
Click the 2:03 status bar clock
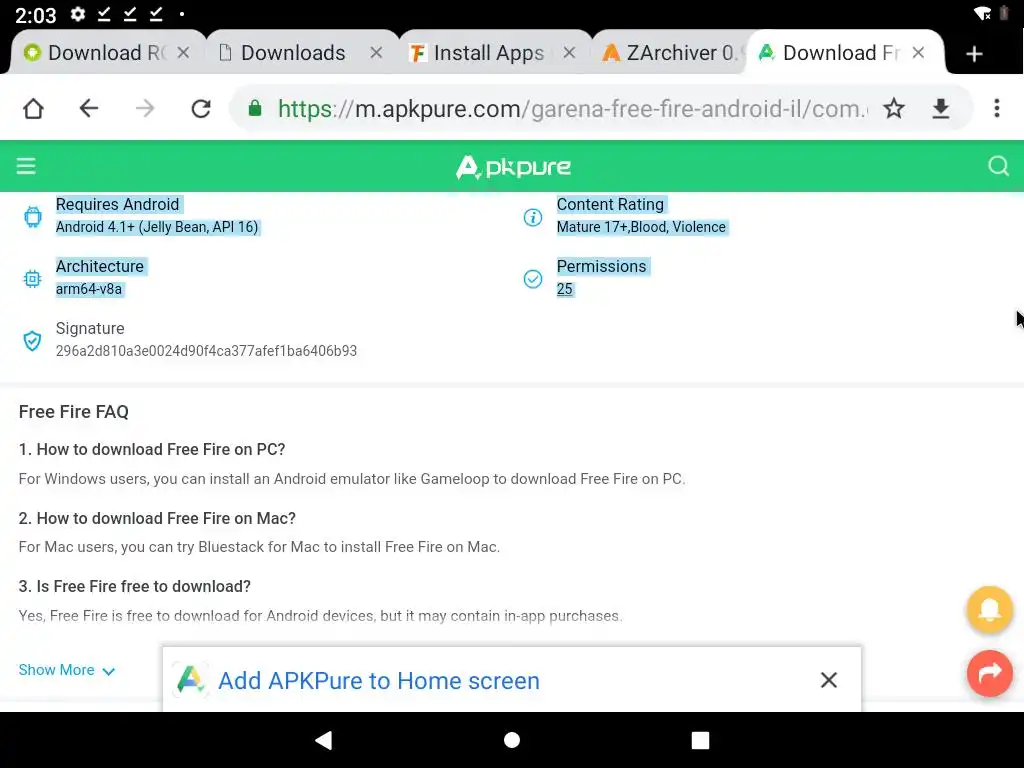[x=35, y=14]
